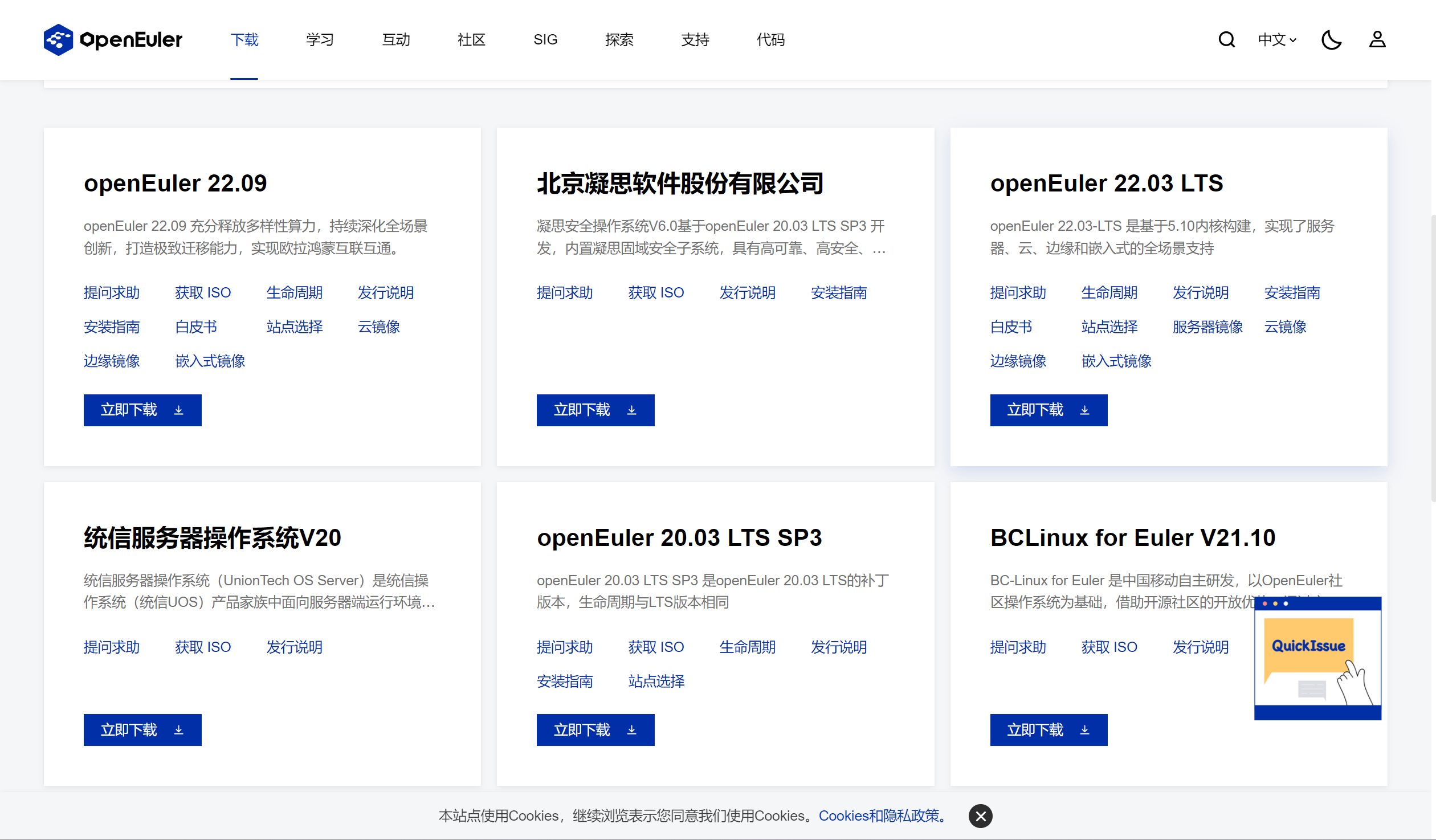Open the QuickIssue floating widget
Screen dimensions: 1436x840
(1317, 658)
